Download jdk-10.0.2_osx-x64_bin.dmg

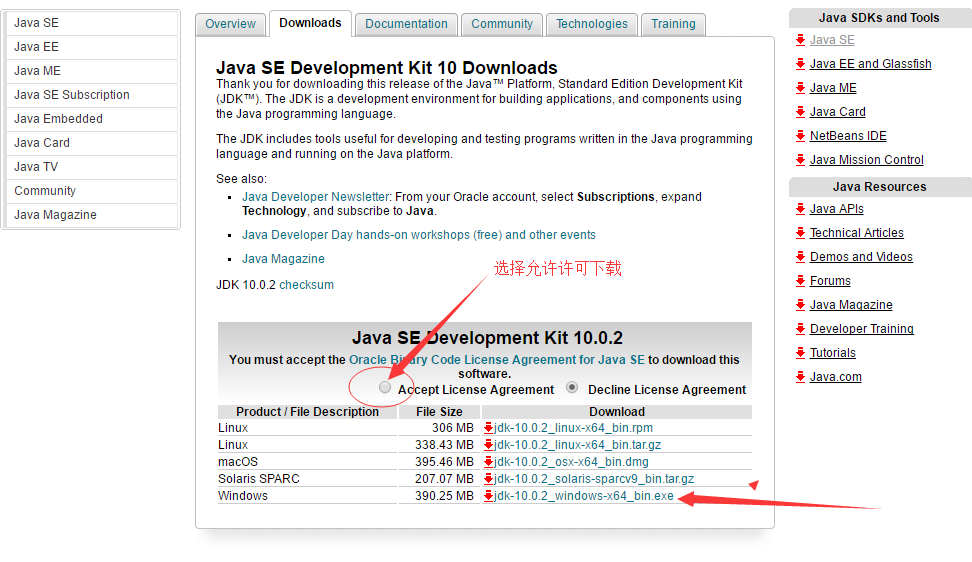tap(571, 462)
